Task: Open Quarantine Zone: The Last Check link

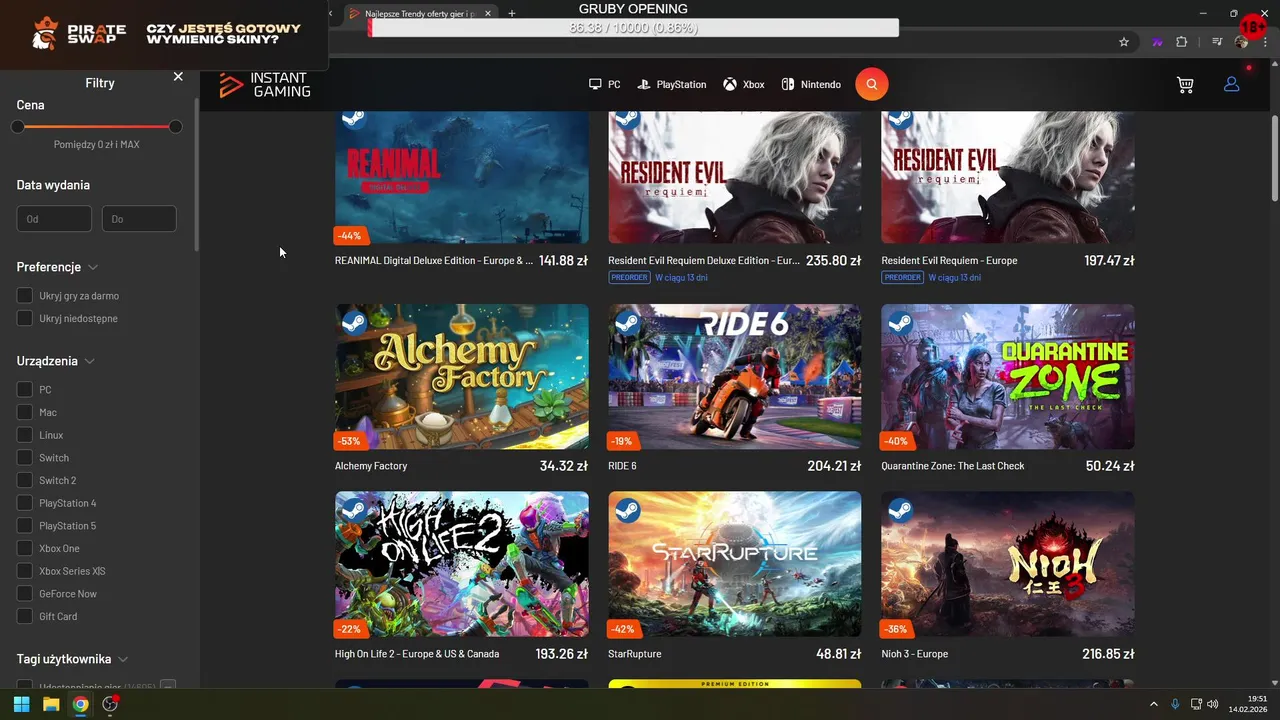Action: pos(953,466)
